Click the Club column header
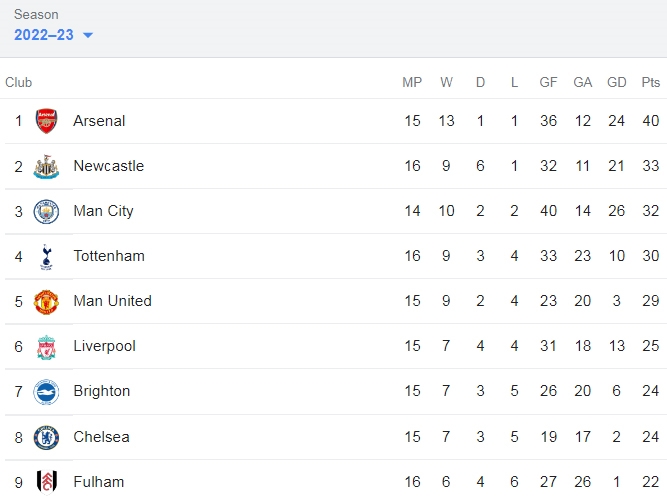 pyautogui.click(x=18, y=82)
